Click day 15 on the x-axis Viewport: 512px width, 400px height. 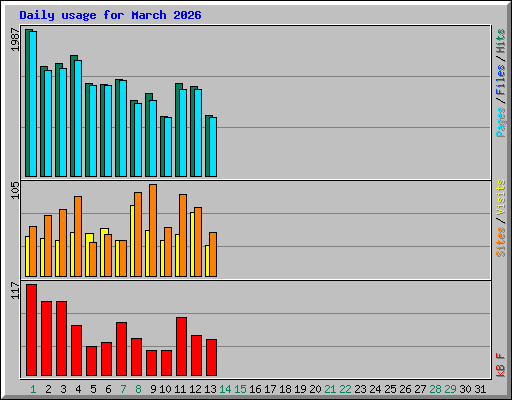click(240, 389)
